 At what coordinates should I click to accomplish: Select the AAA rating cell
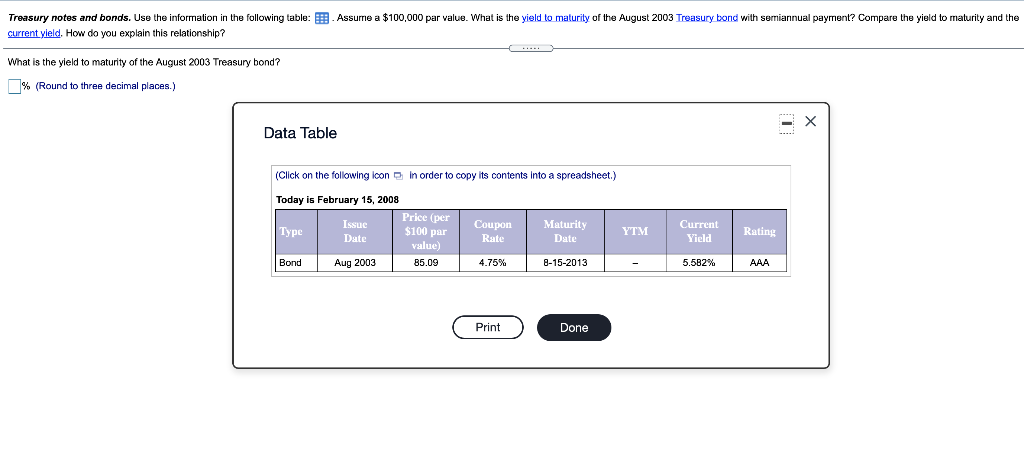(760, 263)
